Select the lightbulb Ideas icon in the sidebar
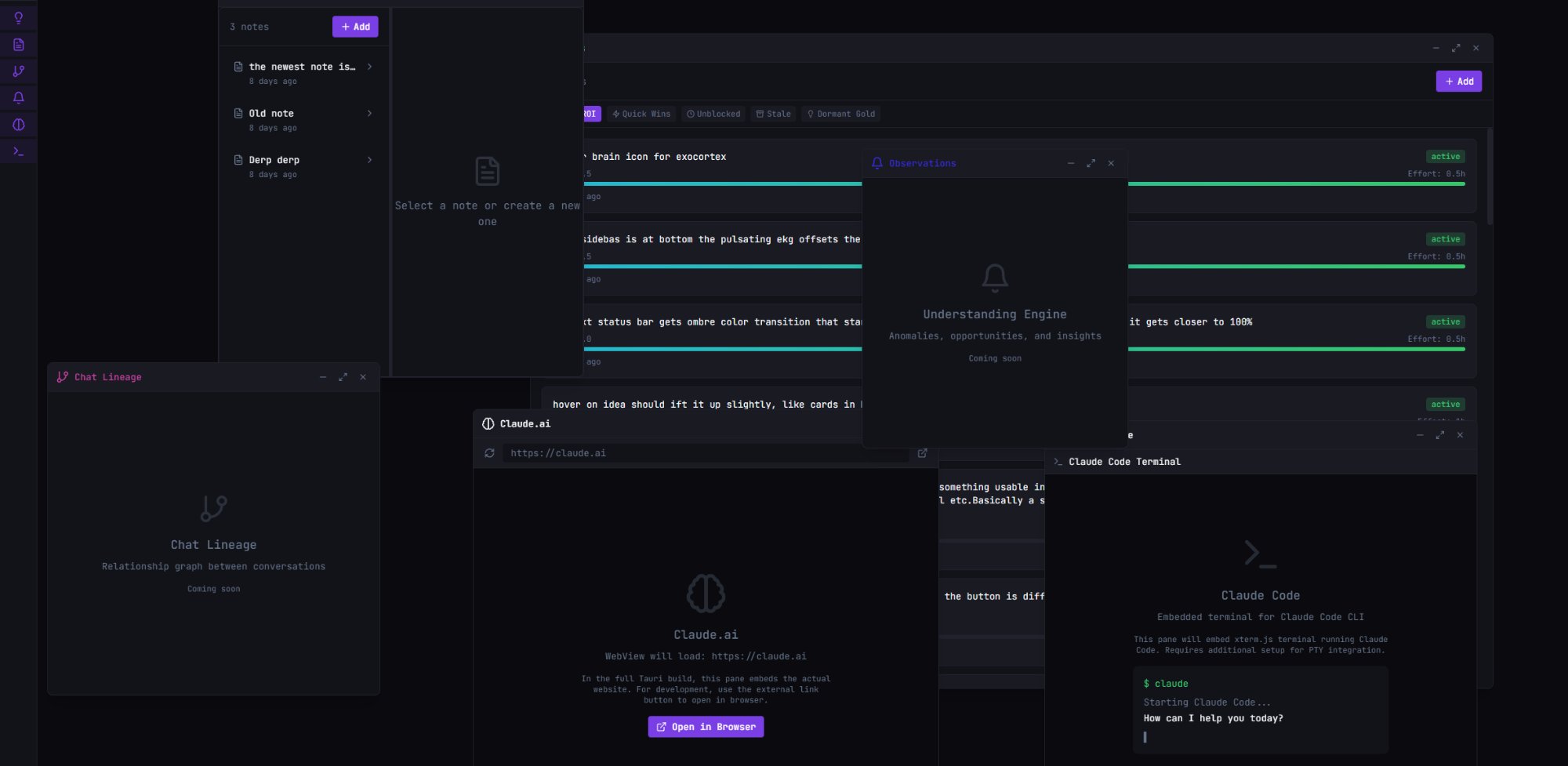 17,17
